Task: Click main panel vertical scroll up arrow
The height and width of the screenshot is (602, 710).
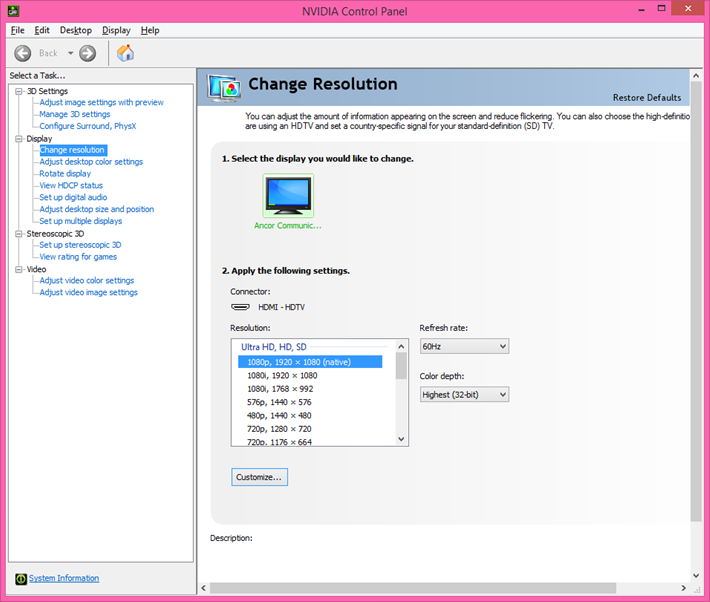Action: [x=696, y=76]
